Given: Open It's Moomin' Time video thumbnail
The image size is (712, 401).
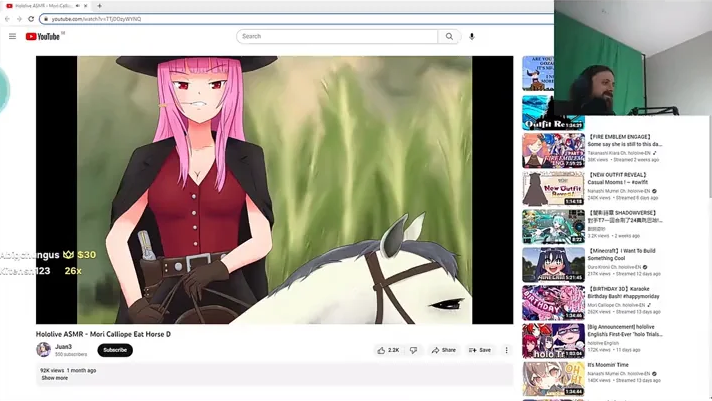Looking at the screenshot, I should [x=553, y=379].
